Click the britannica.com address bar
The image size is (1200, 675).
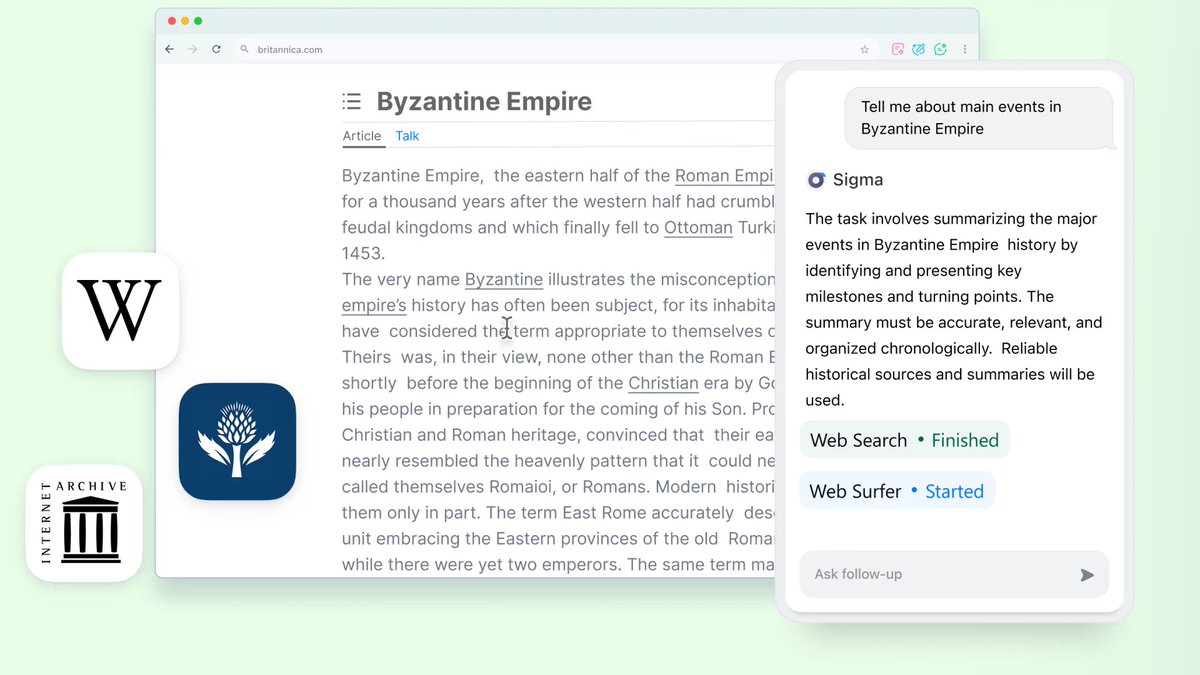(x=555, y=49)
